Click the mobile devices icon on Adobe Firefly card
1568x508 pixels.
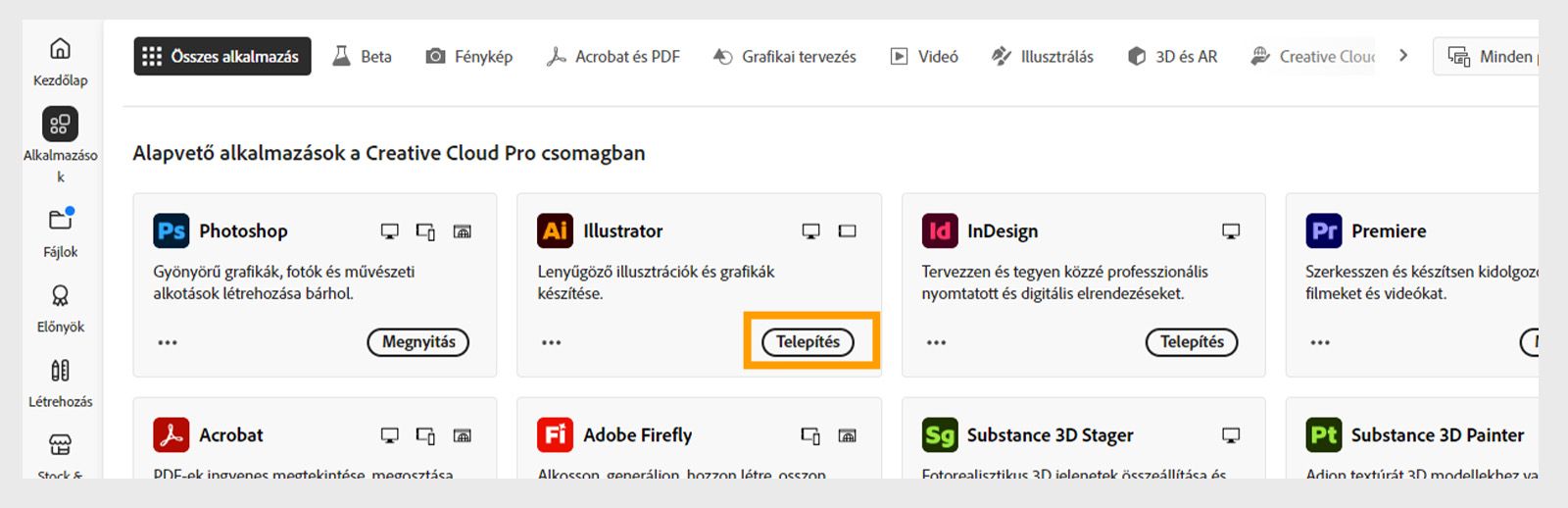(x=810, y=435)
